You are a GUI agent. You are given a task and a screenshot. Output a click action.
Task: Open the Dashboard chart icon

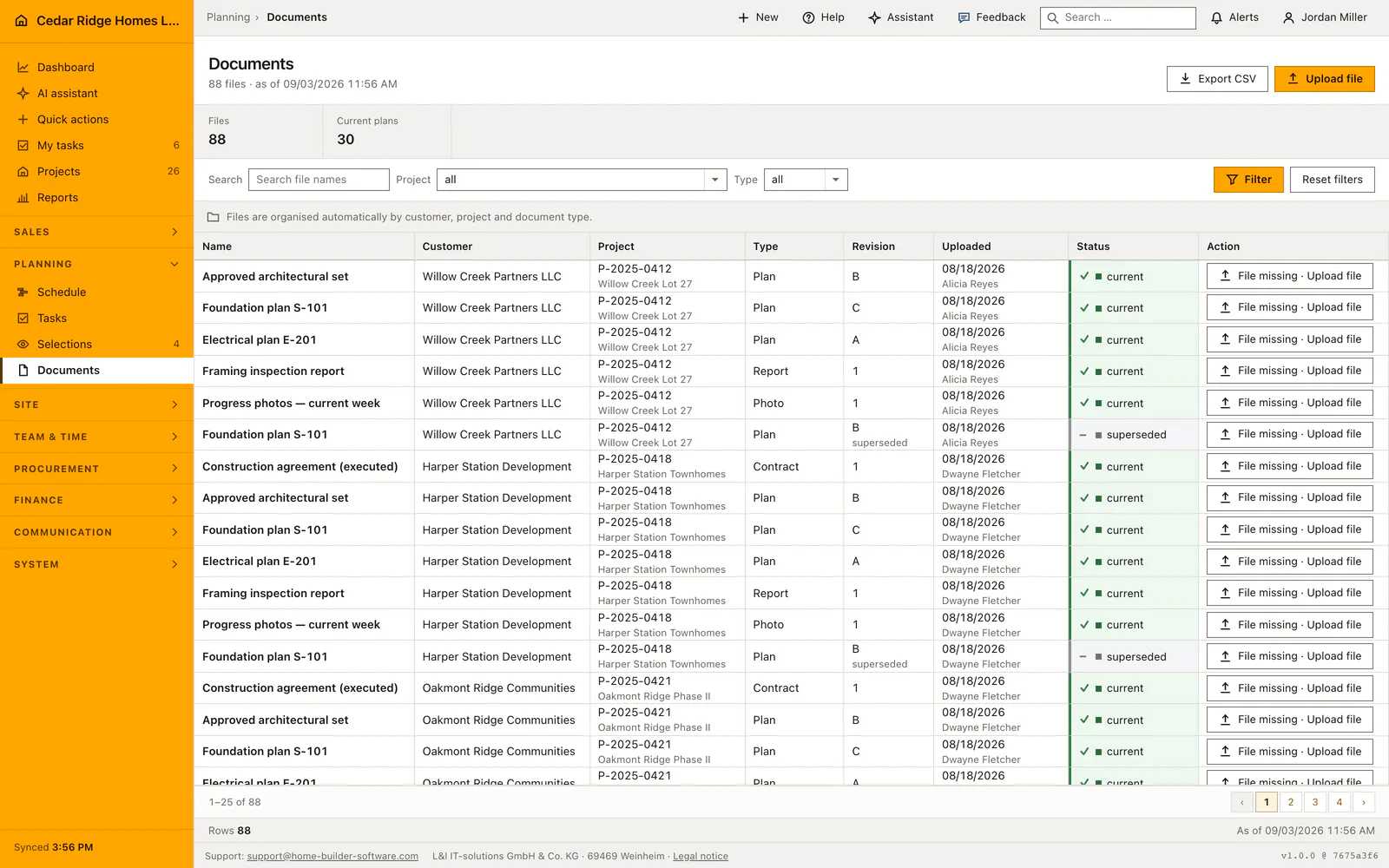(23, 68)
